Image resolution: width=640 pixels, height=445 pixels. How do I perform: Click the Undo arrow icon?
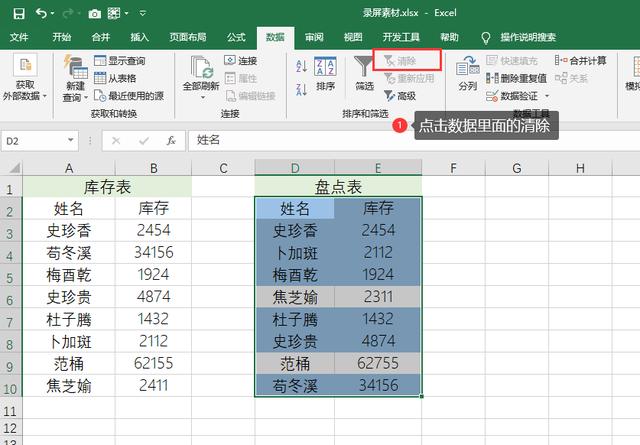point(41,13)
